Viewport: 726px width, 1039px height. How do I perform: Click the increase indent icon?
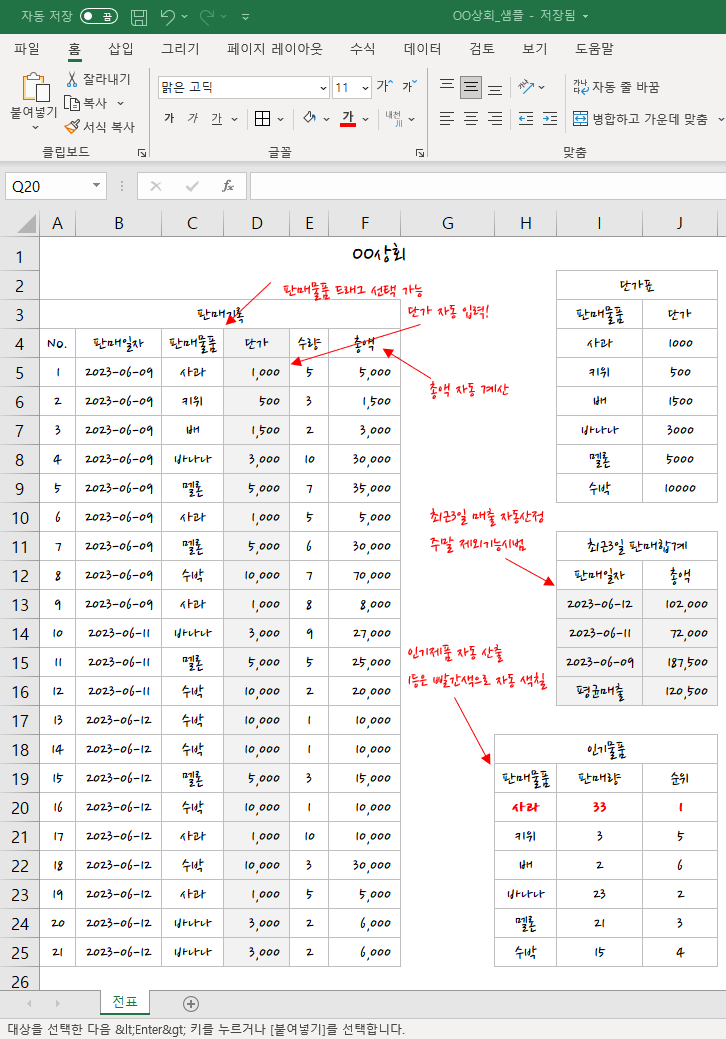(549, 119)
